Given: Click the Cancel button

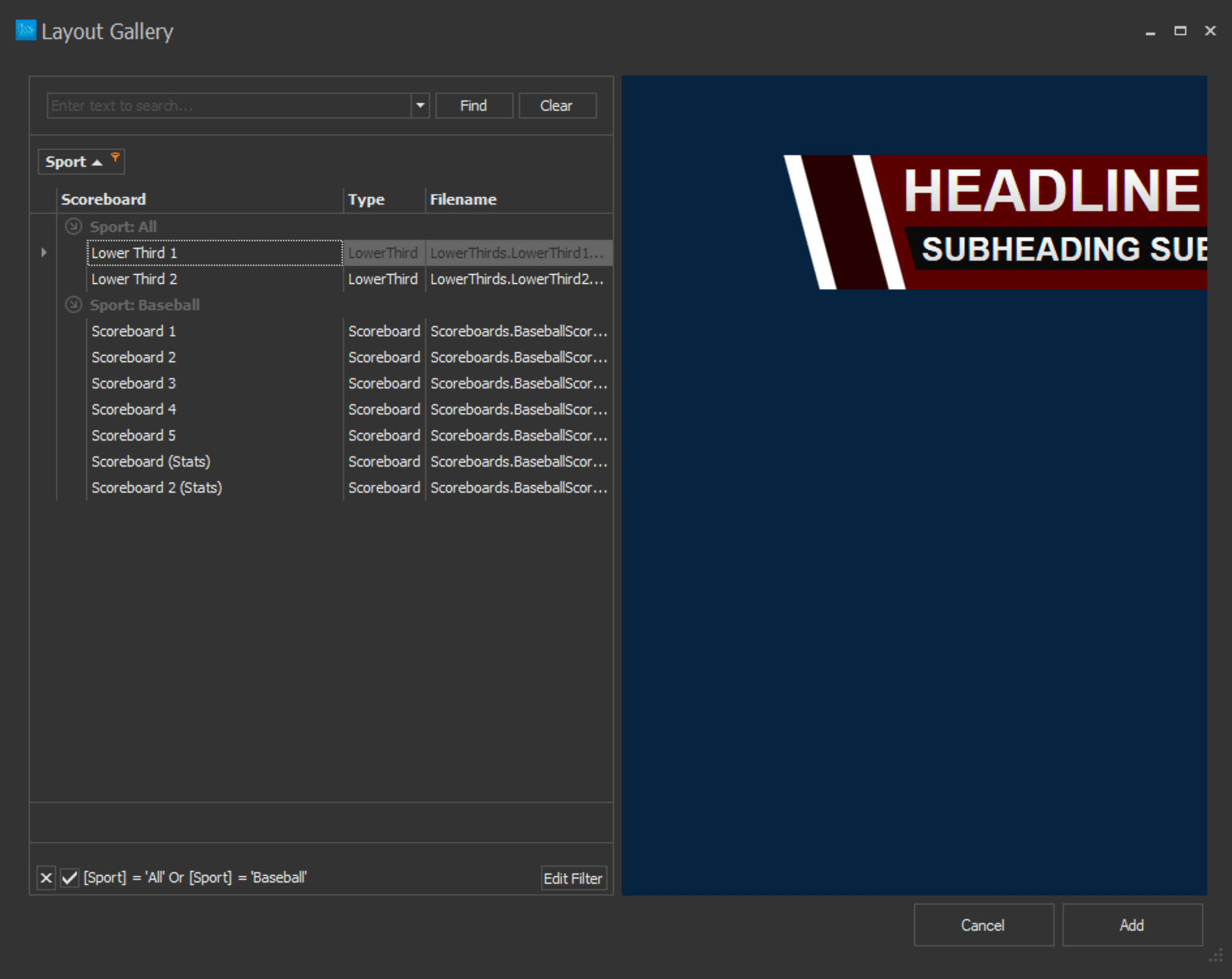Looking at the screenshot, I should click(x=984, y=925).
